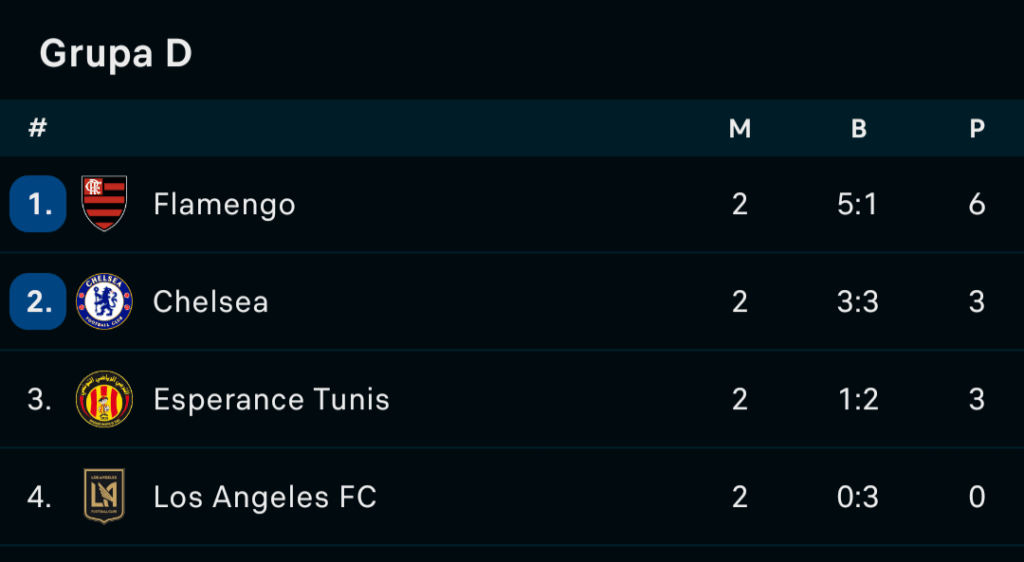Click Flamengo's 6 points value
1024x562 pixels.
point(977,204)
